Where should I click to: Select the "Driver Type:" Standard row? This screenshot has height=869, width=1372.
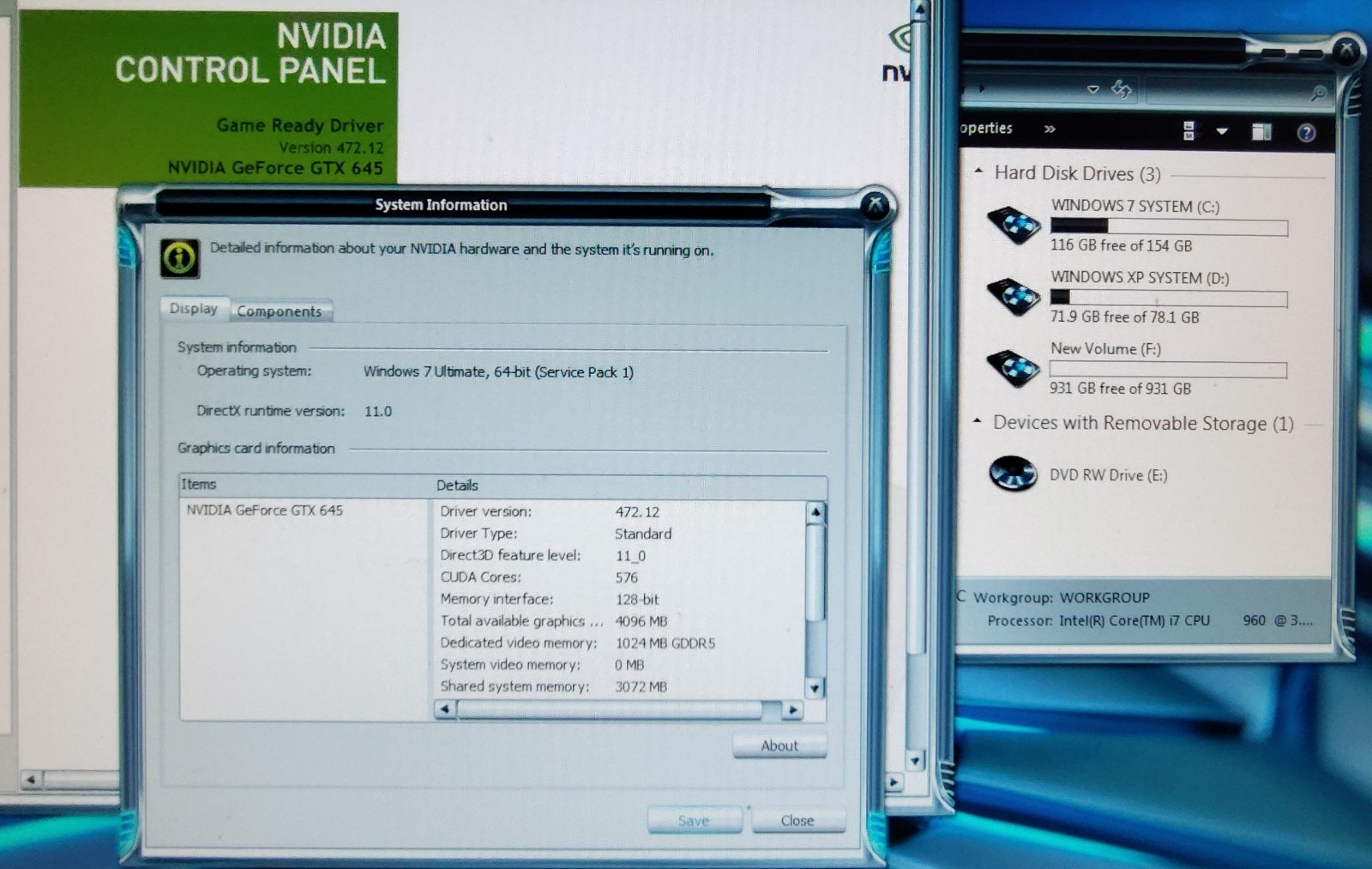[x=556, y=534]
